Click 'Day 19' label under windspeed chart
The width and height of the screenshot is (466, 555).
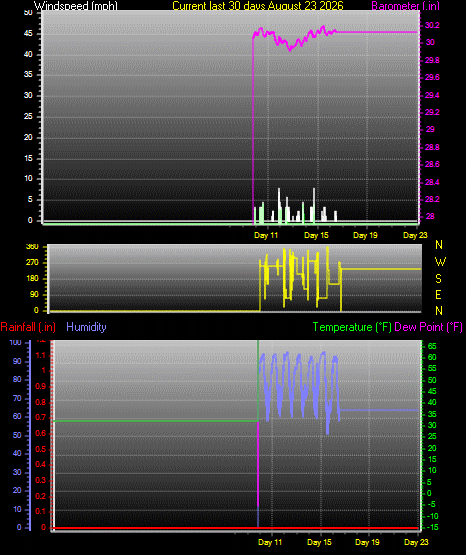tap(366, 235)
